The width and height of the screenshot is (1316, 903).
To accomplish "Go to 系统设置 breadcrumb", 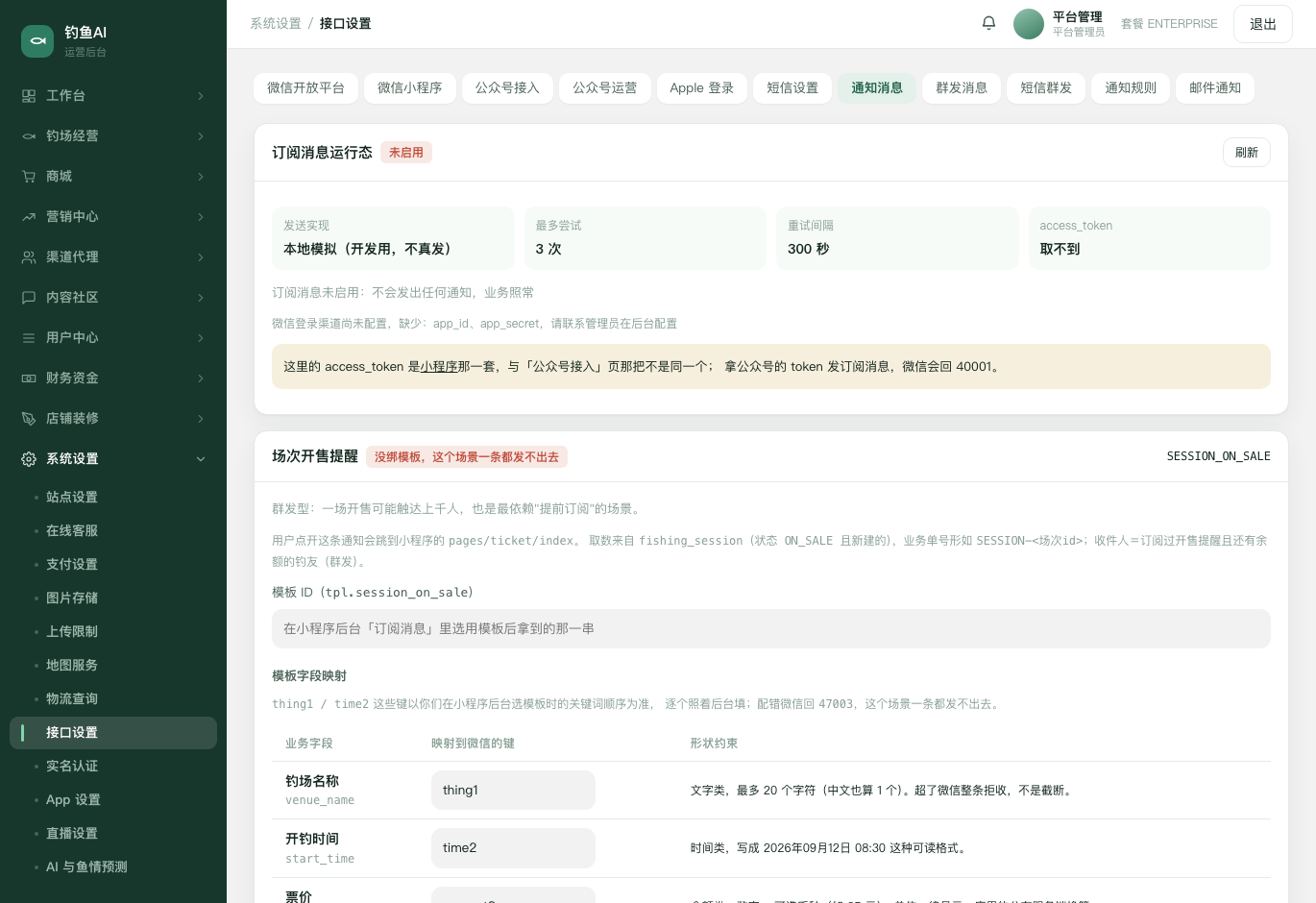I will click(276, 24).
